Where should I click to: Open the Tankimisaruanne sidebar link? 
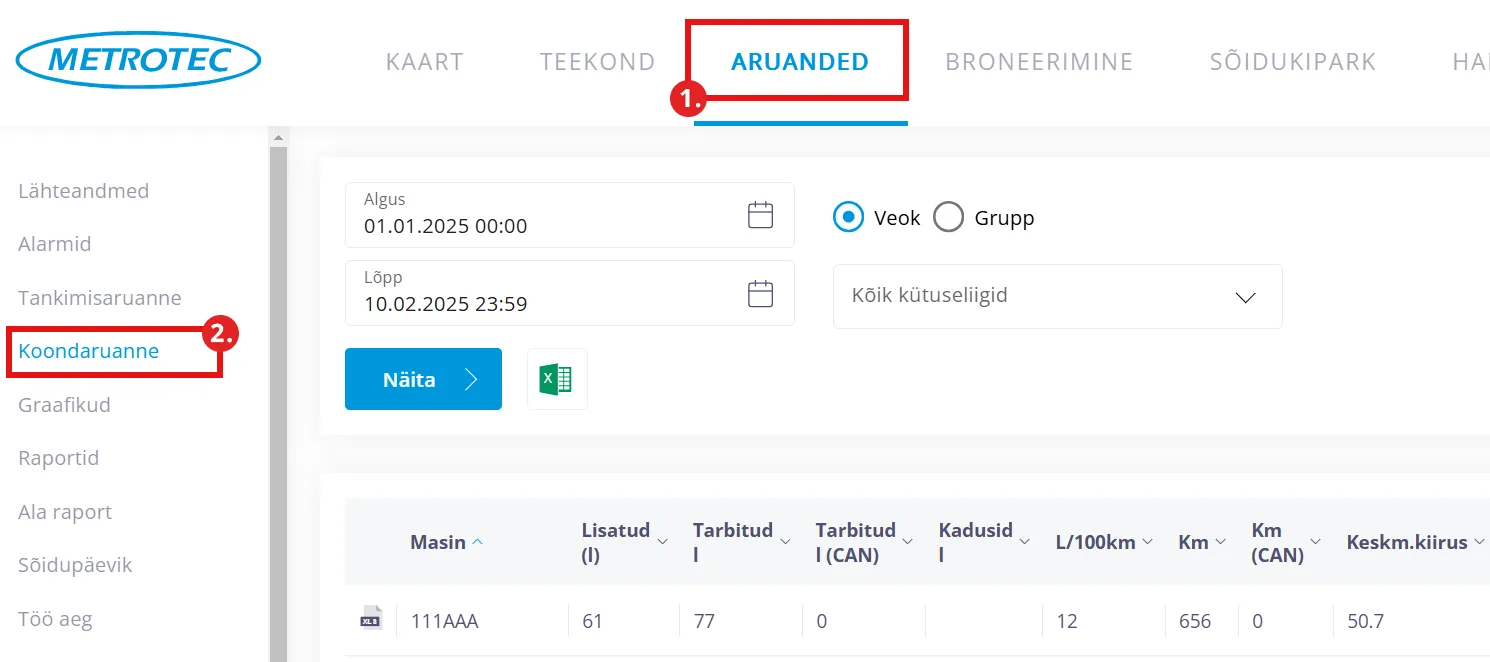pos(100,298)
